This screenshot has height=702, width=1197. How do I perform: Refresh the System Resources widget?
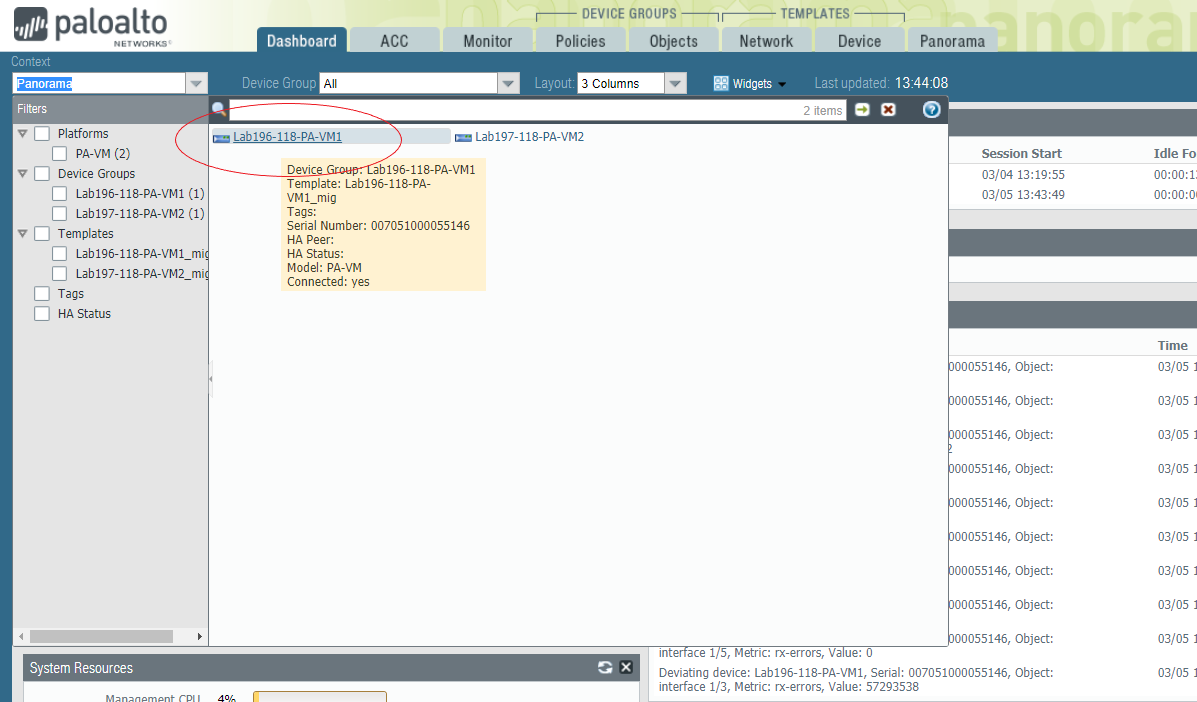click(604, 667)
